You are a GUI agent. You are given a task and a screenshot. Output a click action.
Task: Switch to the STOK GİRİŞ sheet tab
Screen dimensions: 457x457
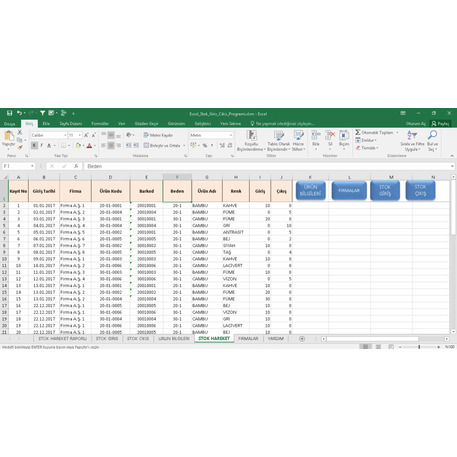point(107,338)
